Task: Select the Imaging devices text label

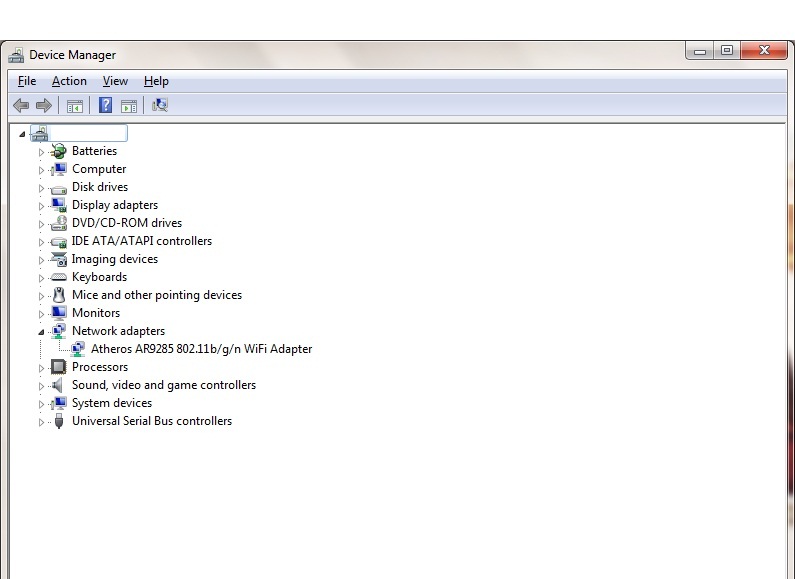Action: coord(115,259)
